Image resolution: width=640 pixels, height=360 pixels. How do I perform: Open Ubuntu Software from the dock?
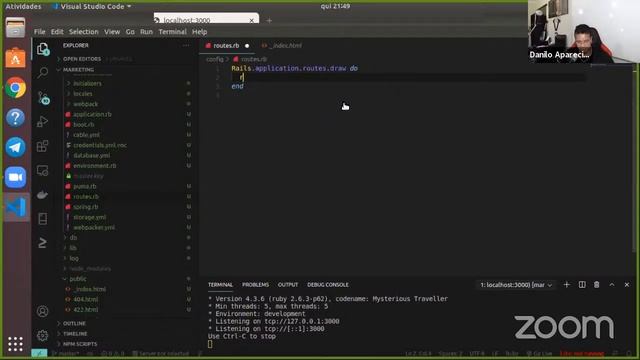[x=16, y=58]
